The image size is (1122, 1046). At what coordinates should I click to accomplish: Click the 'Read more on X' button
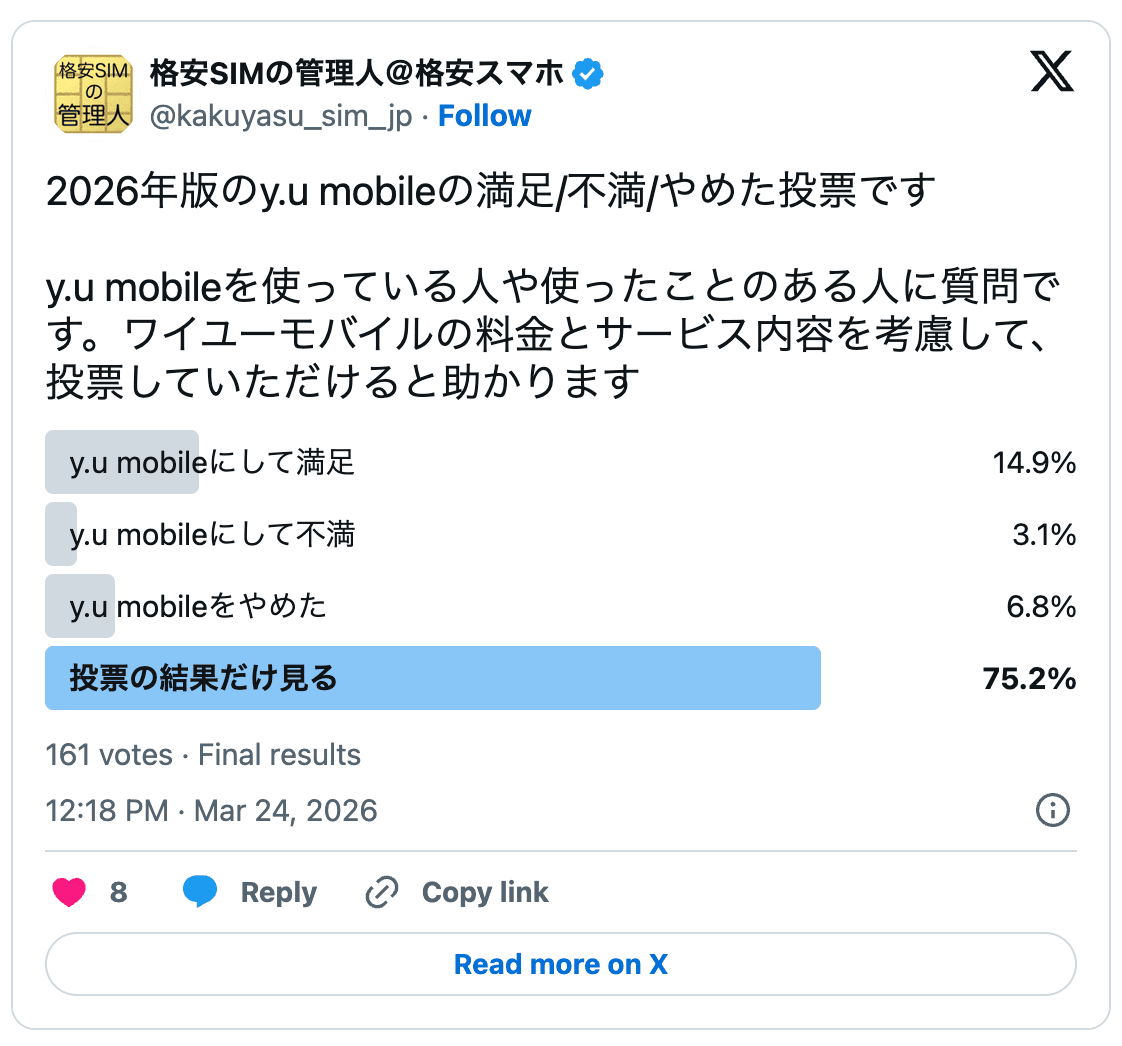(x=561, y=963)
